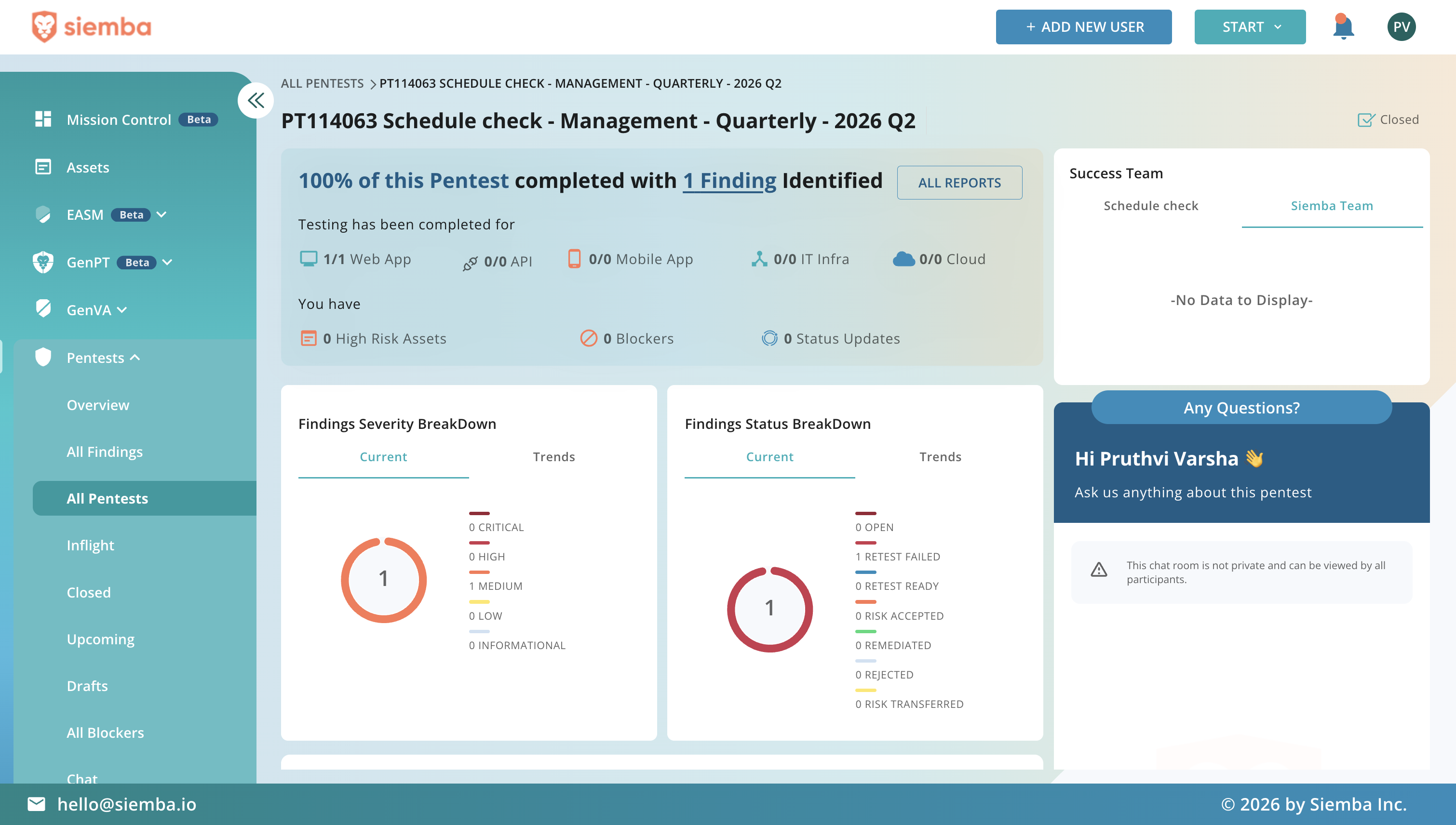Viewport: 1456px width, 825px height.
Task: Open the notifications bell
Action: [1343, 27]
